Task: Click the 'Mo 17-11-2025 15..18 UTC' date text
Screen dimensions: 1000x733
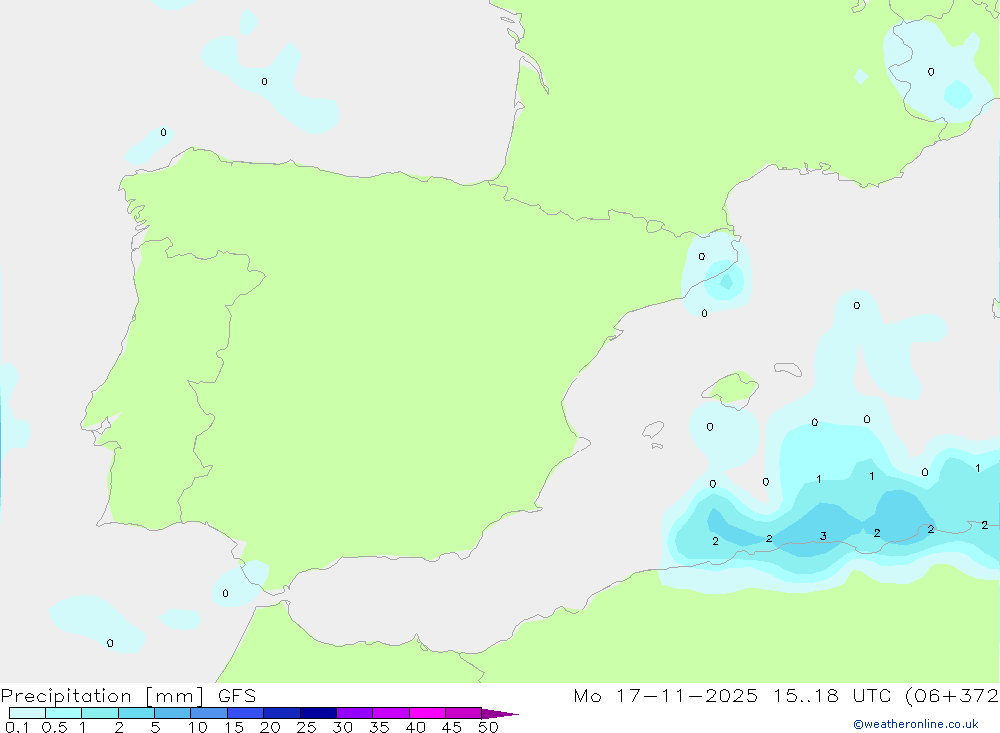Action: pos(732,695)
